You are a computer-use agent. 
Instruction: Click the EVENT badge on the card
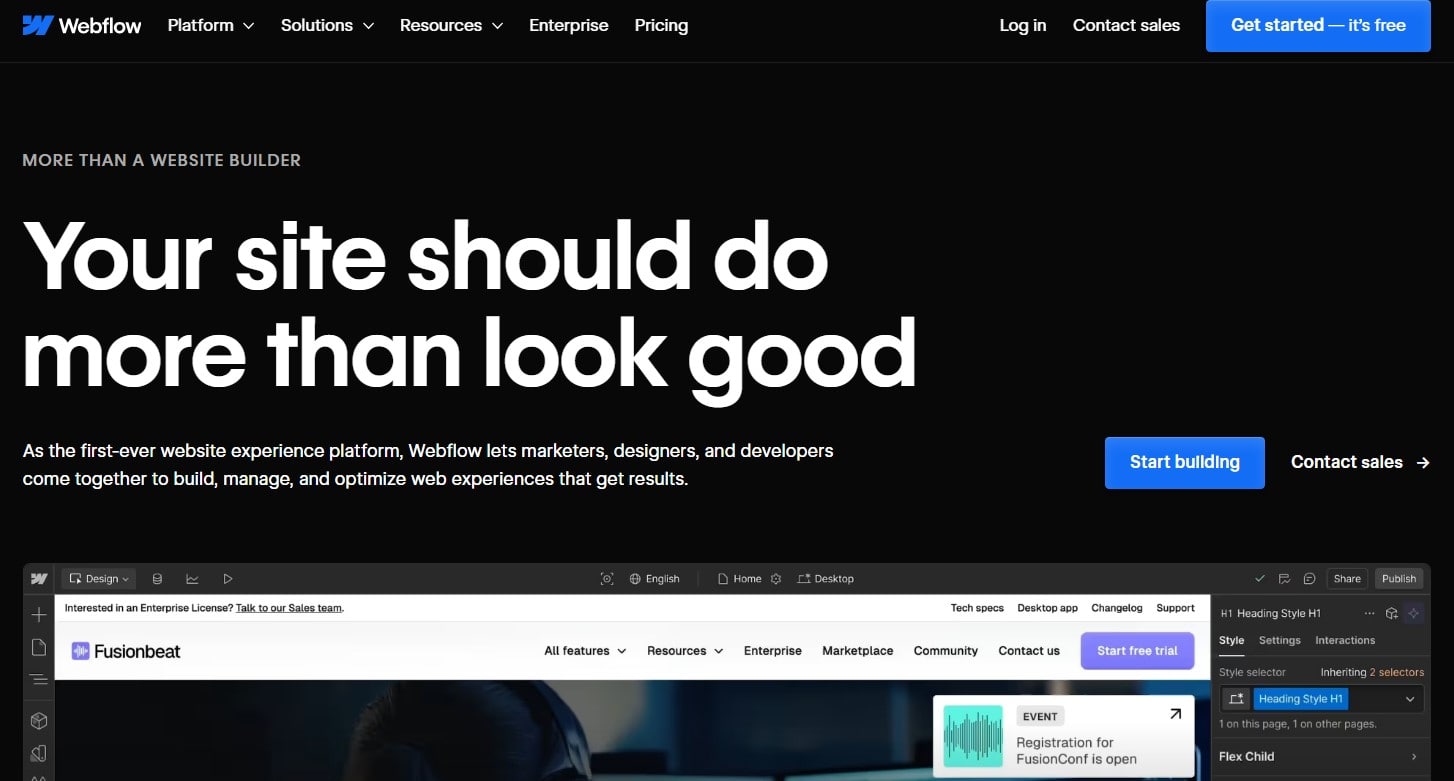click(1040, 716)
